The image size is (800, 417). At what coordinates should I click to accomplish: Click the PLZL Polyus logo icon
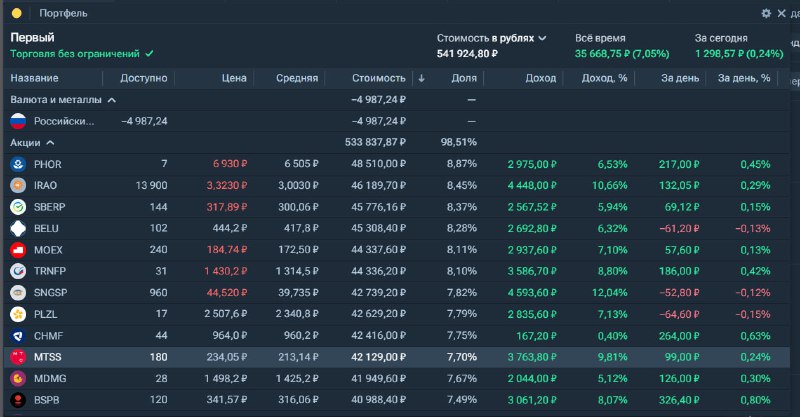coord(18,314)
